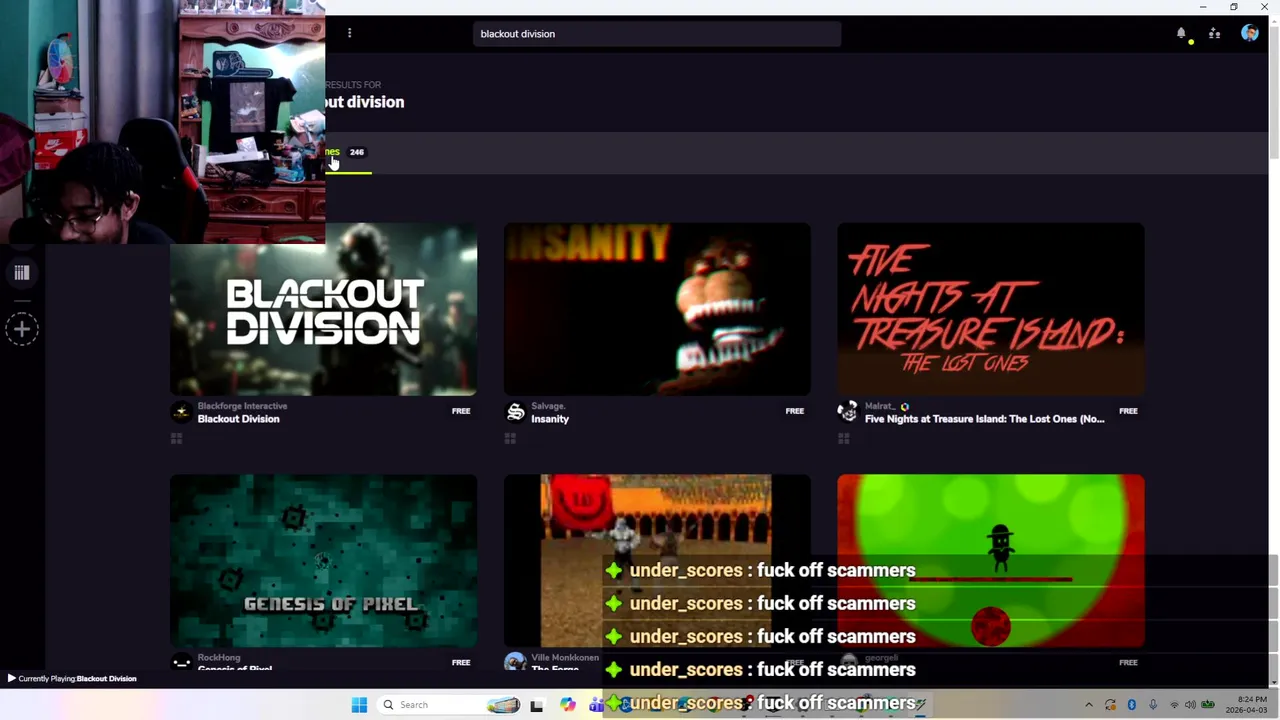Viewport: 1280px width, 720px height.
Task: Open the game library icon in the sidebar
Action: click(21, 273)
